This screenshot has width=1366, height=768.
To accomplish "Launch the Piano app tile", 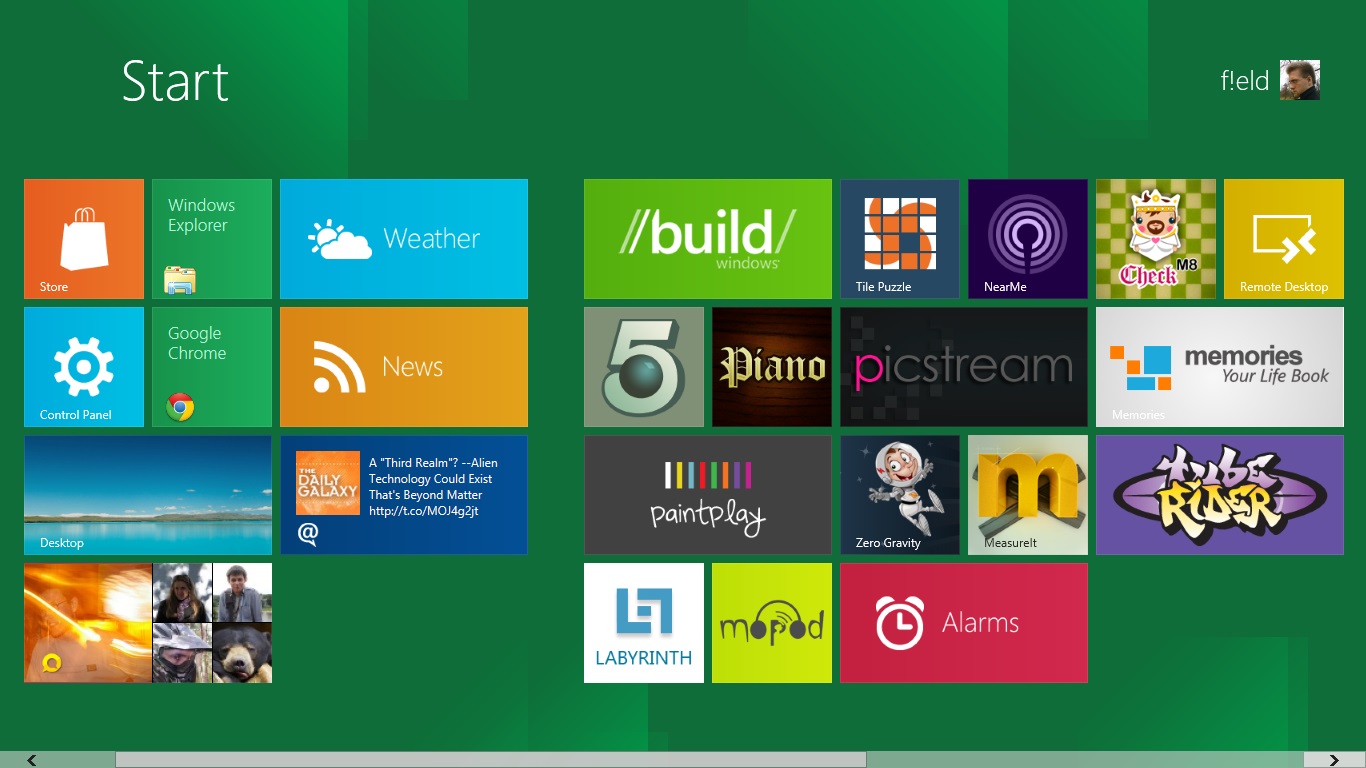I will 772,367.
